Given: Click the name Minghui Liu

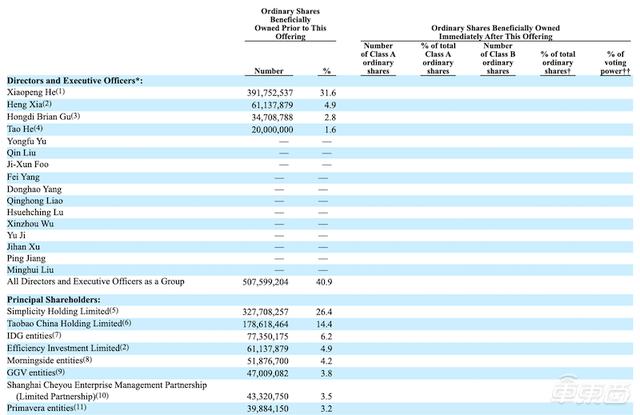Looking at the screenshot, I should (x=30, y=270).
